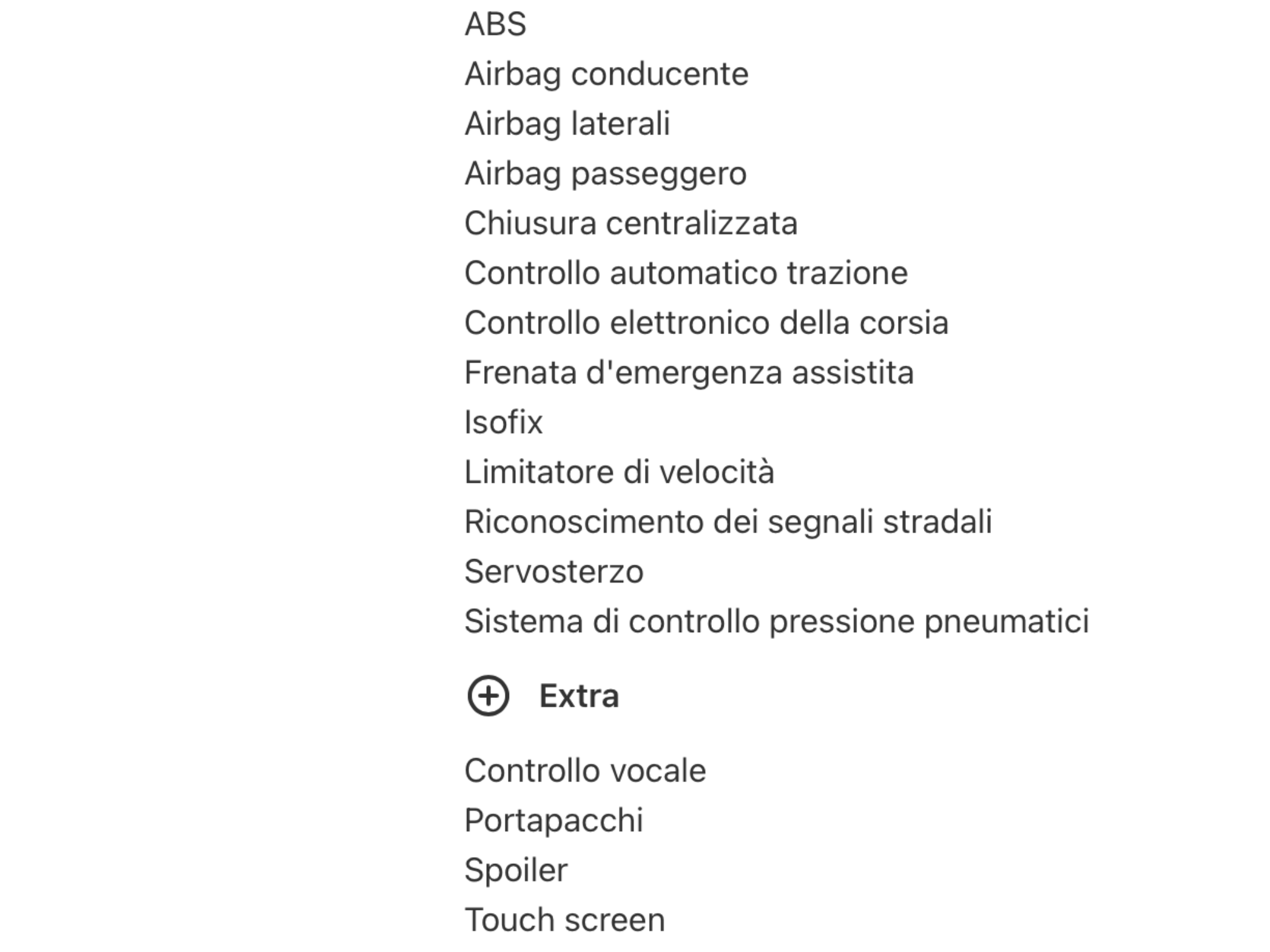
Task: Select Airbag passeggero entry
Action: (606, 174)
